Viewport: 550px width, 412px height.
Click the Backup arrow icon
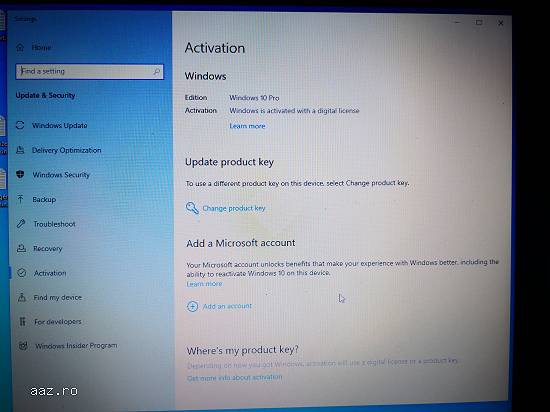[21, 199]
